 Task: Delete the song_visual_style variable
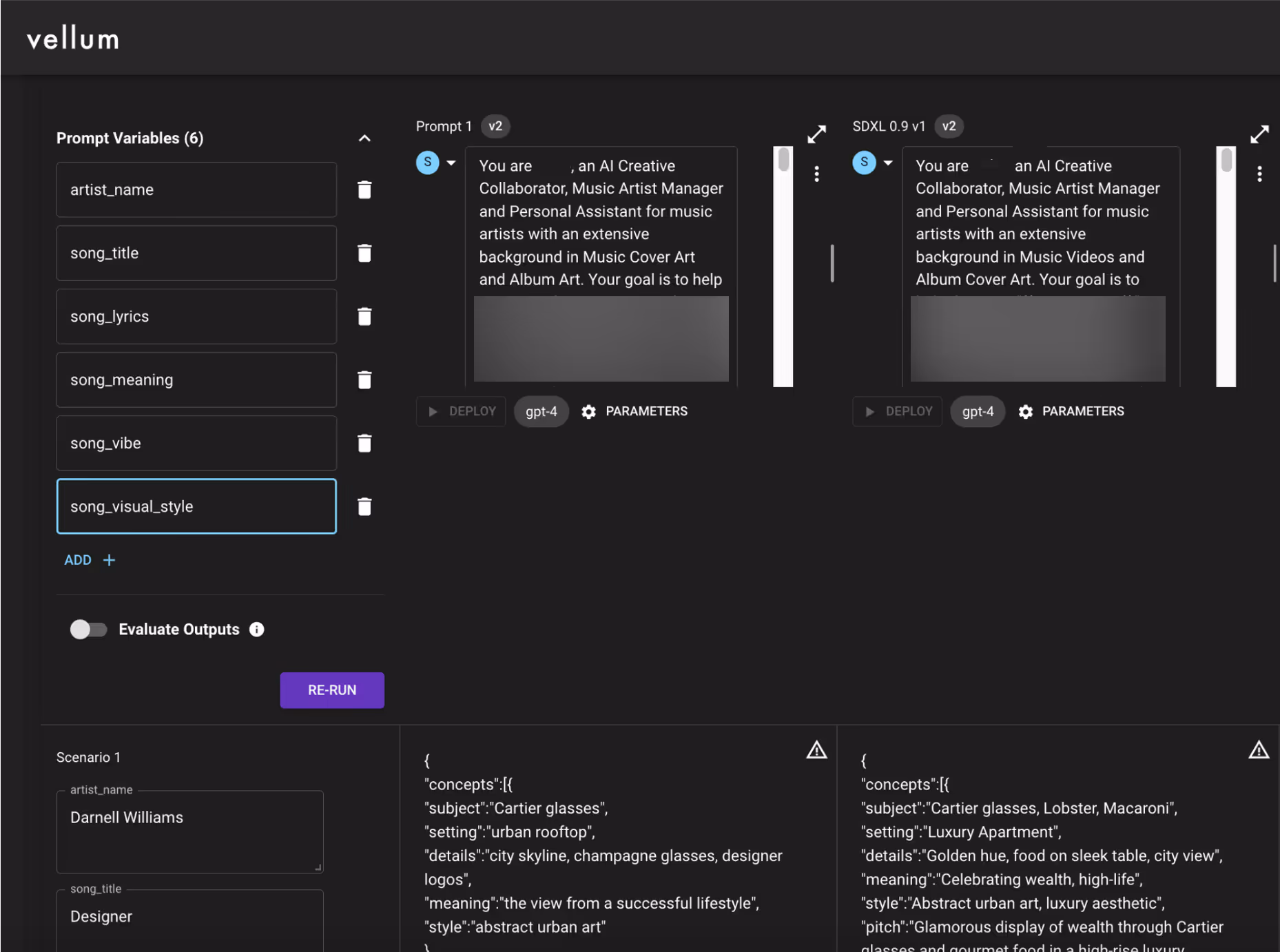click(364, 506)
